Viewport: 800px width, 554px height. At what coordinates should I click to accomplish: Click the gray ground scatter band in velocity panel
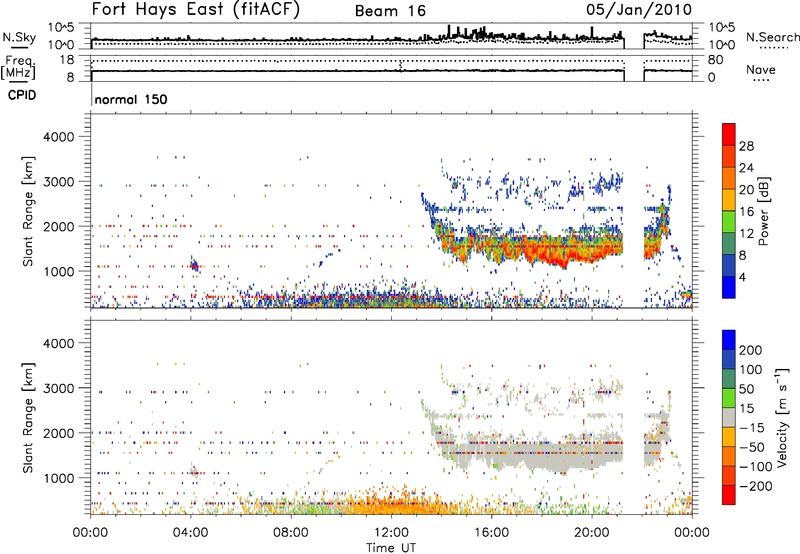(531, 454)
